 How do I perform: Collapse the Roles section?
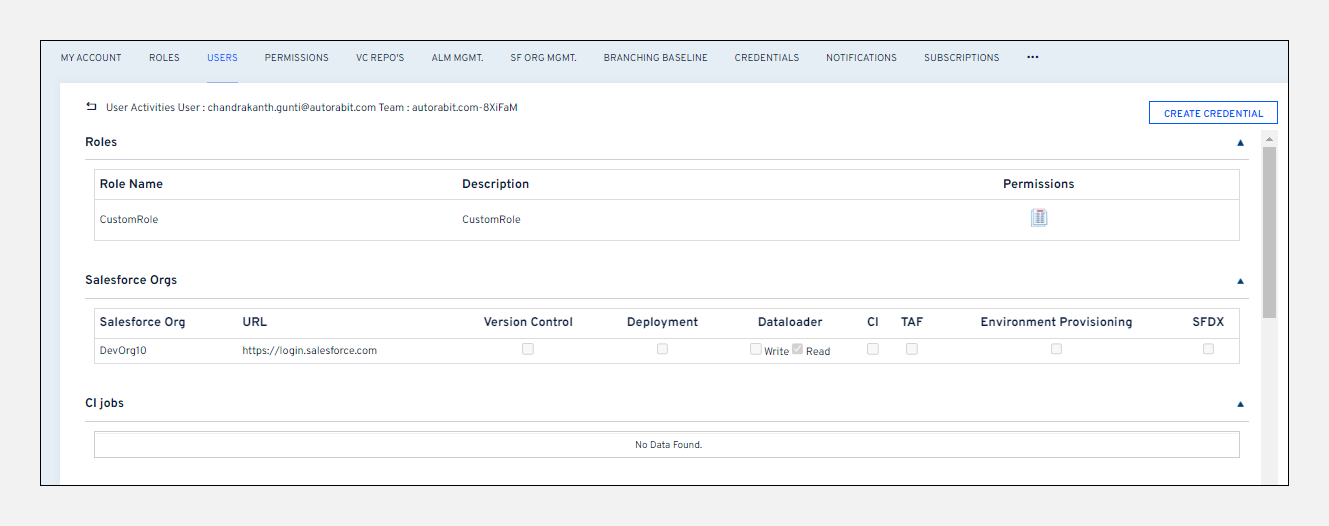(1241, 143)
